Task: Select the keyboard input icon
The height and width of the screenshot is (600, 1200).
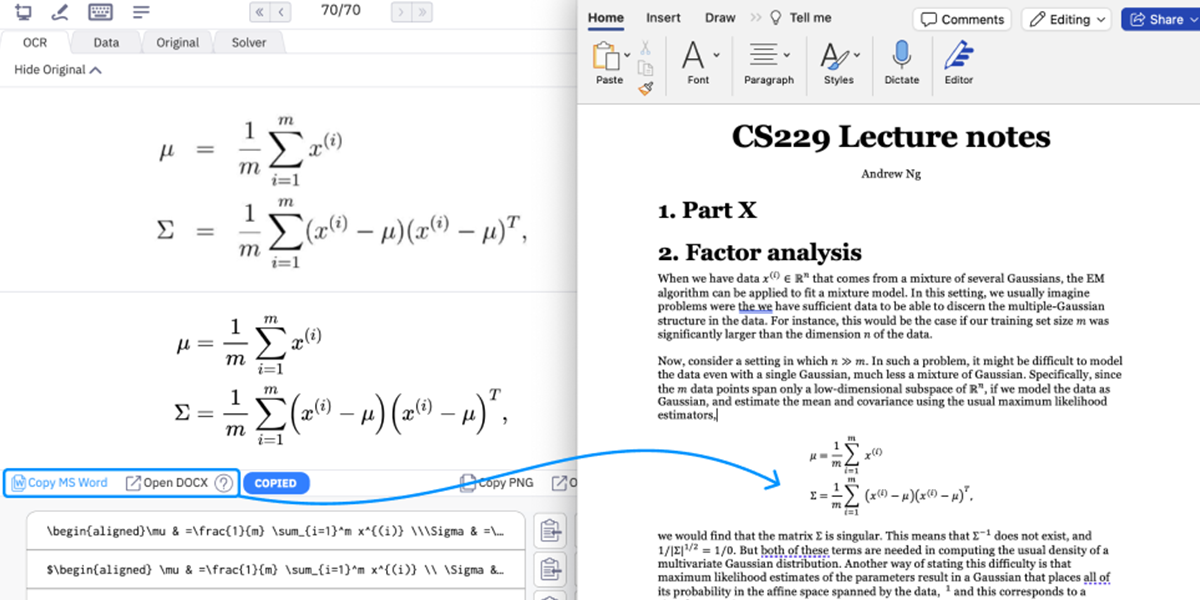Action: point(99,12)
